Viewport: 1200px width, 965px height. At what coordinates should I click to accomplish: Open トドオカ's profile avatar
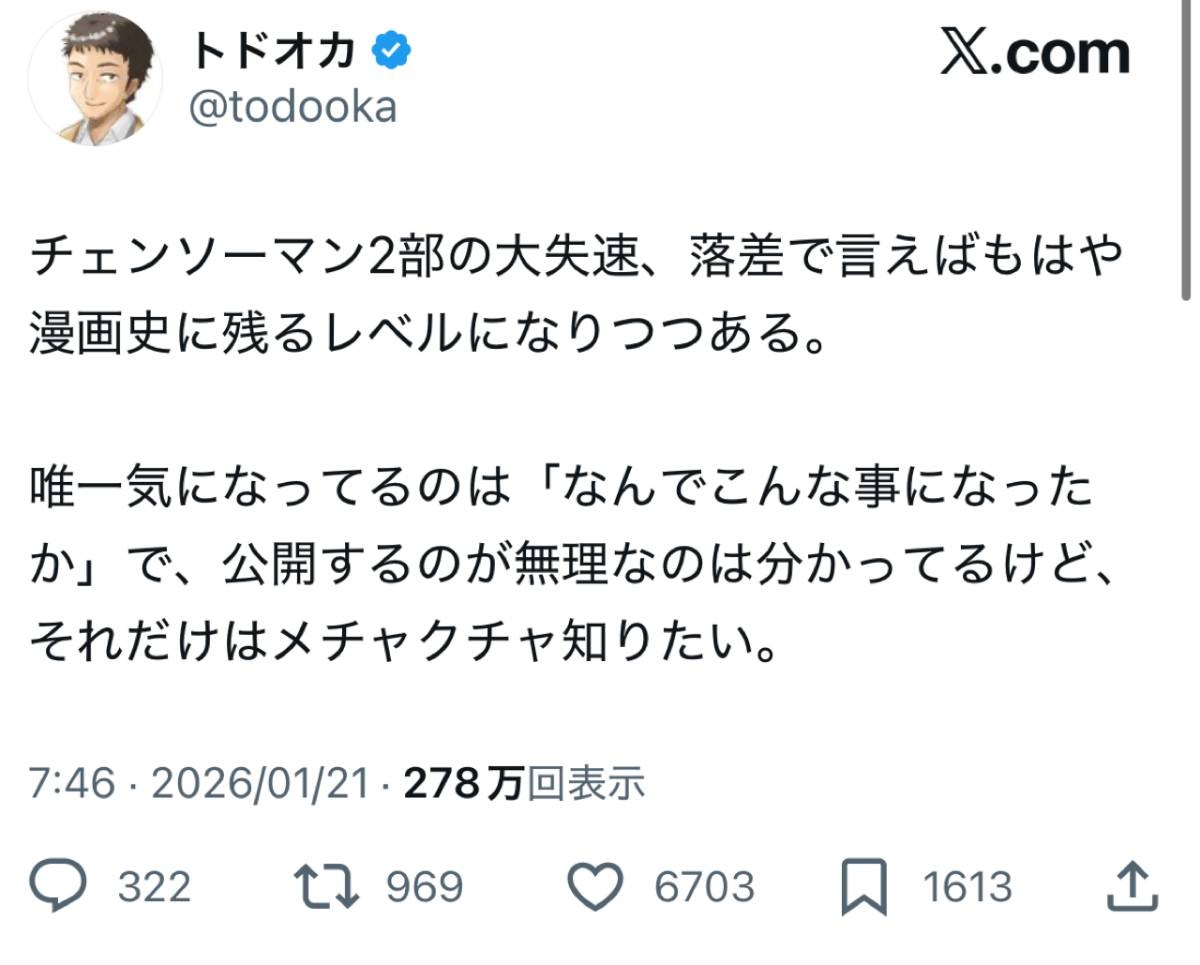(95, 78)
